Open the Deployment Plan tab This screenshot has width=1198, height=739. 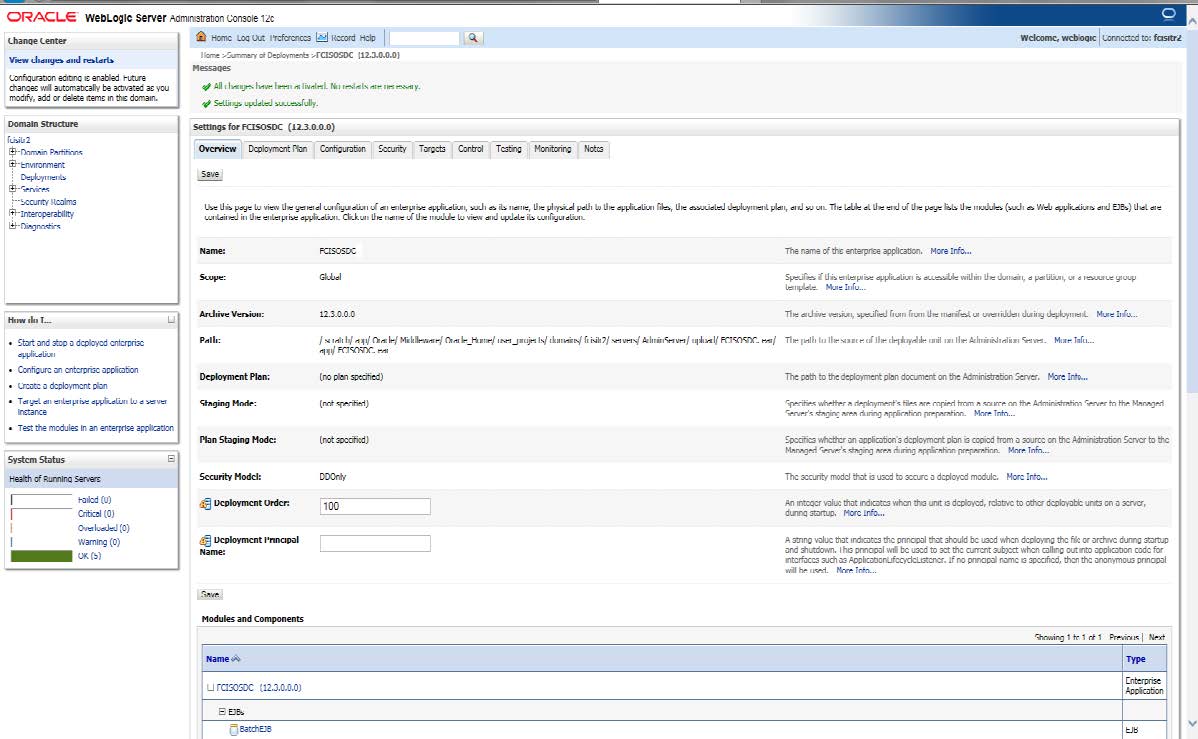[x=277, y=149]
